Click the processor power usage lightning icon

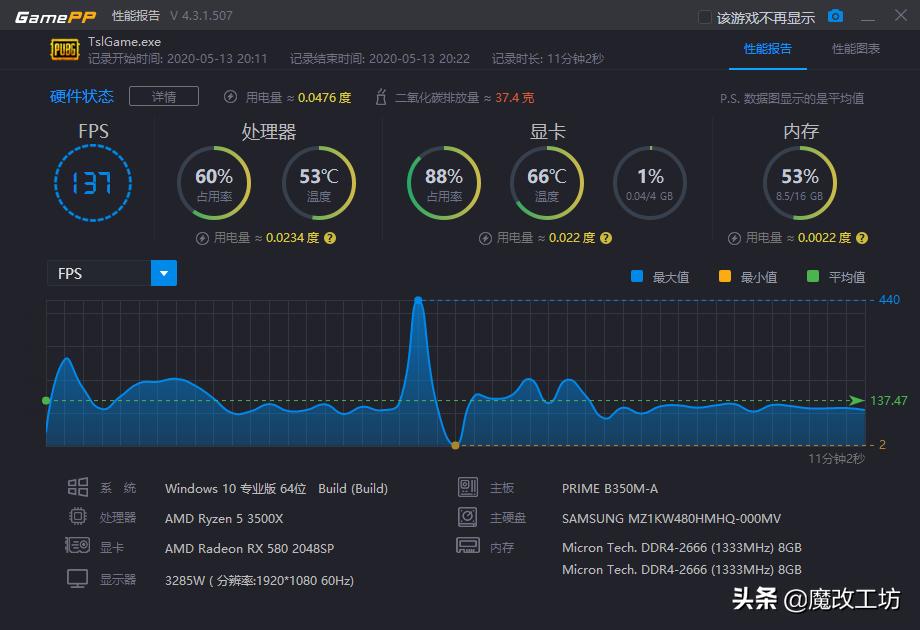(x=202, y=238)
